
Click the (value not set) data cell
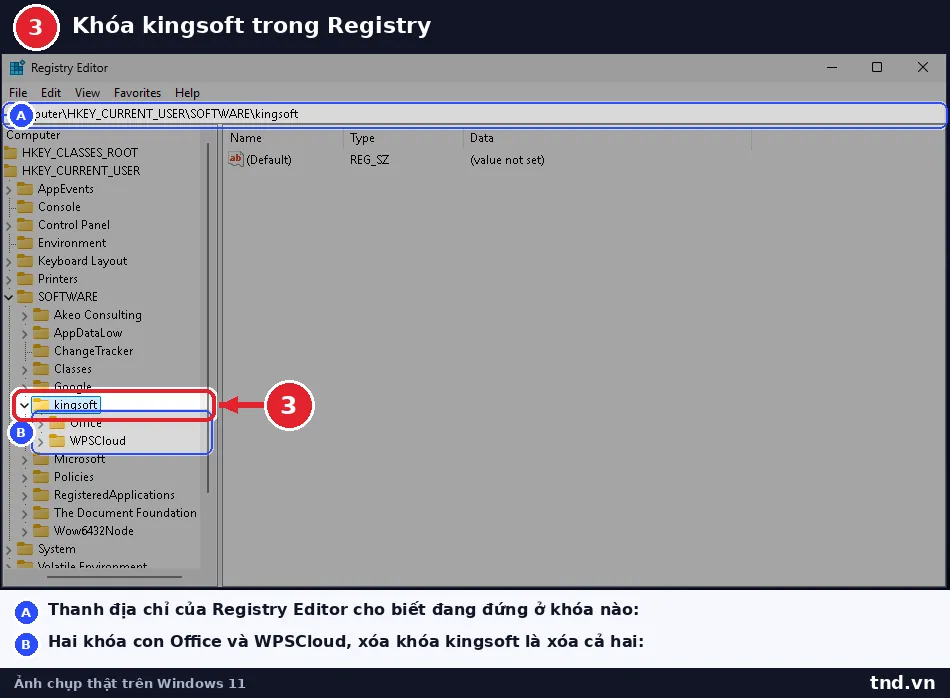coord(507,159)
